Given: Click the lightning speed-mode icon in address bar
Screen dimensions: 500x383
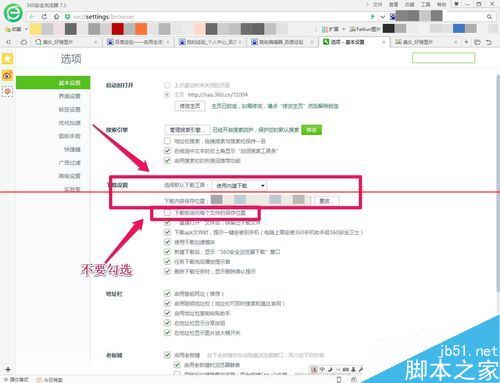Looking at the screenshot, I should point(372,16).
